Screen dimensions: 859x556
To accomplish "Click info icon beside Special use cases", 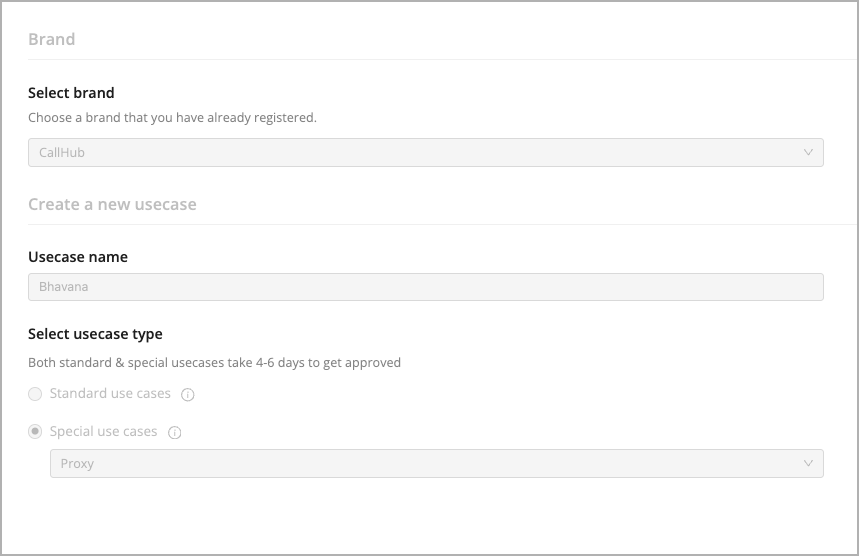I will pos(174,433).
